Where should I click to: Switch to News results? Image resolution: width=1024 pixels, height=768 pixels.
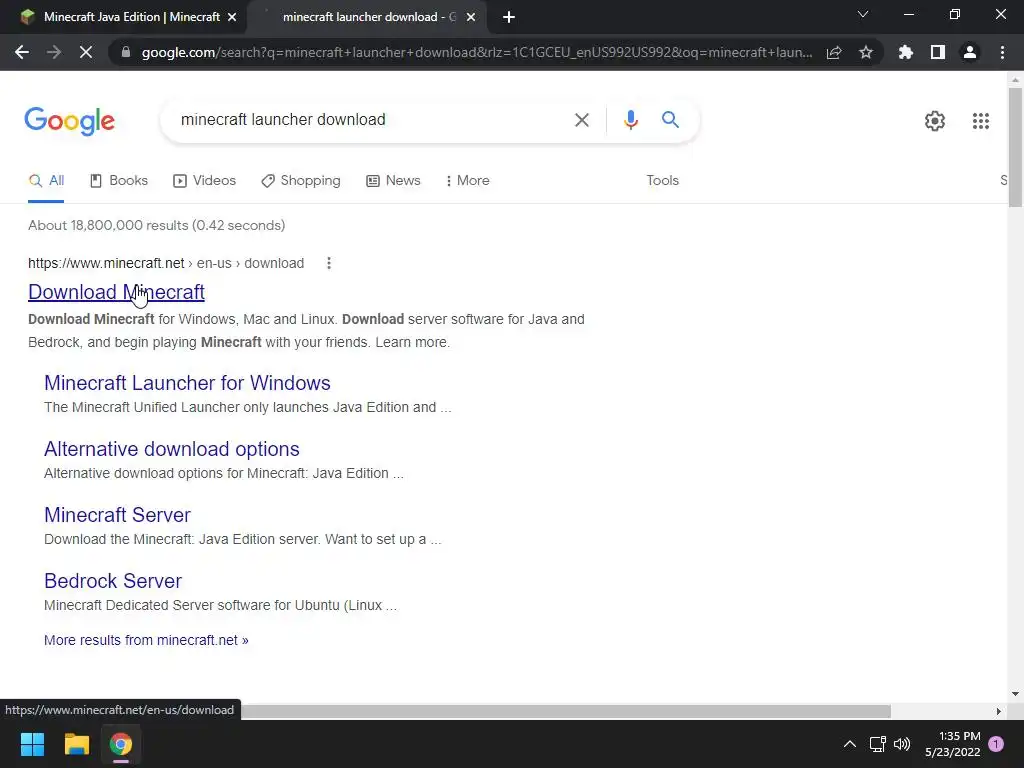pyautogui.click(x=393, y=181)
